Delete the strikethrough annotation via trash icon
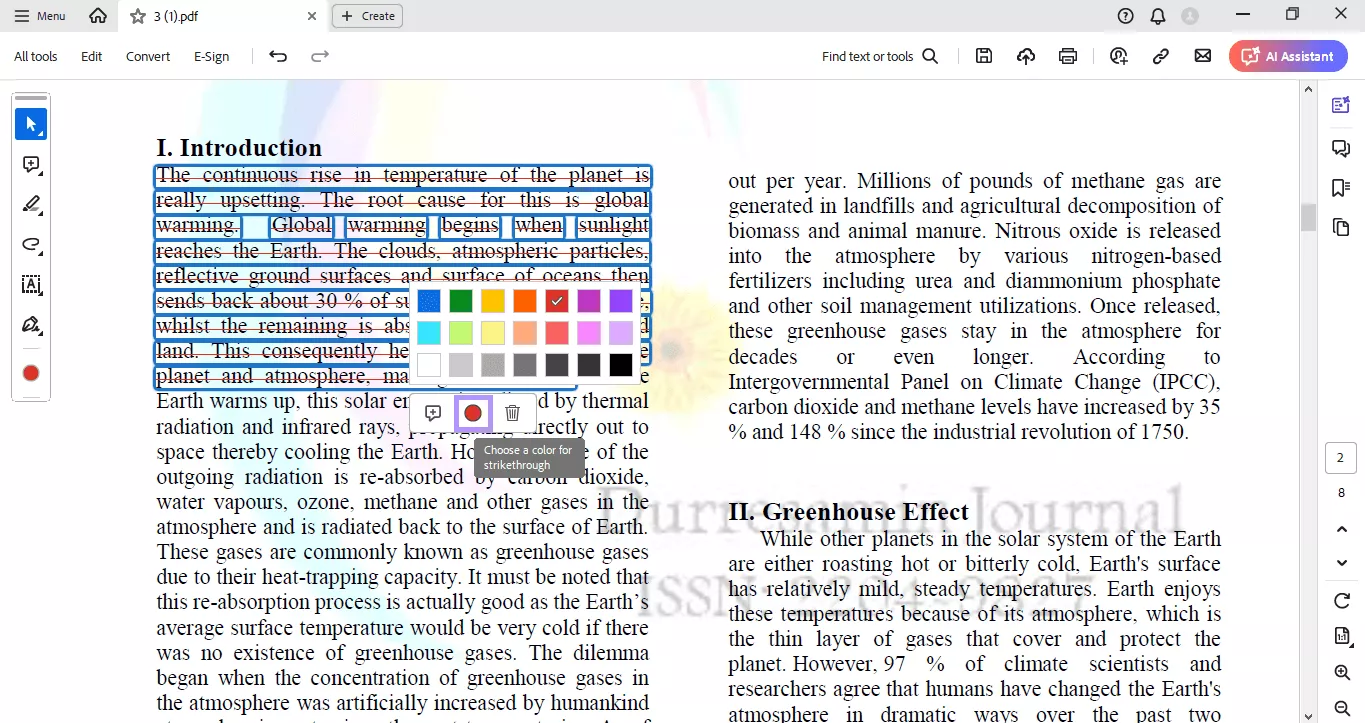This screenshot has width=1365, height=723. click(512, 412)
